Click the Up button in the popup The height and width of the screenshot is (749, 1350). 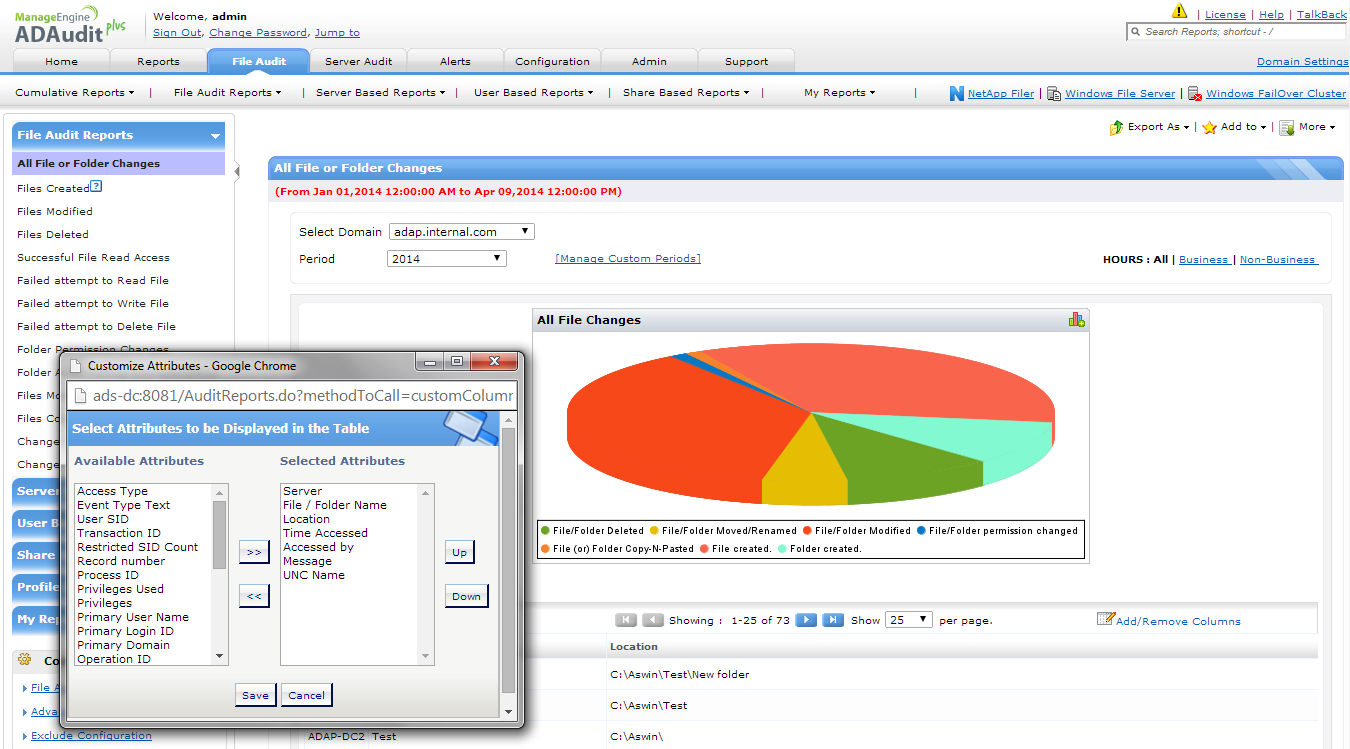[459, 552]
